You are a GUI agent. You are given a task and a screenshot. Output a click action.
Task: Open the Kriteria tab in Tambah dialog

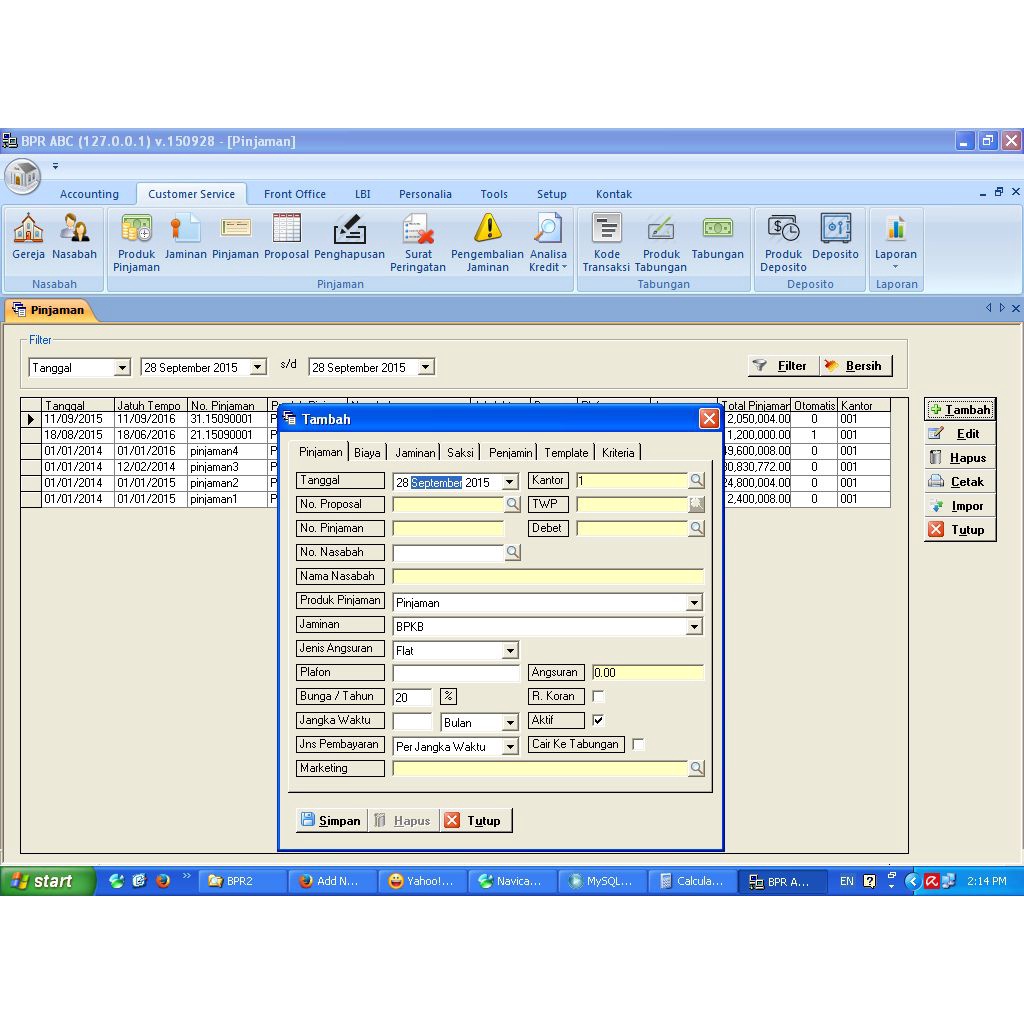tap(618, 453)
